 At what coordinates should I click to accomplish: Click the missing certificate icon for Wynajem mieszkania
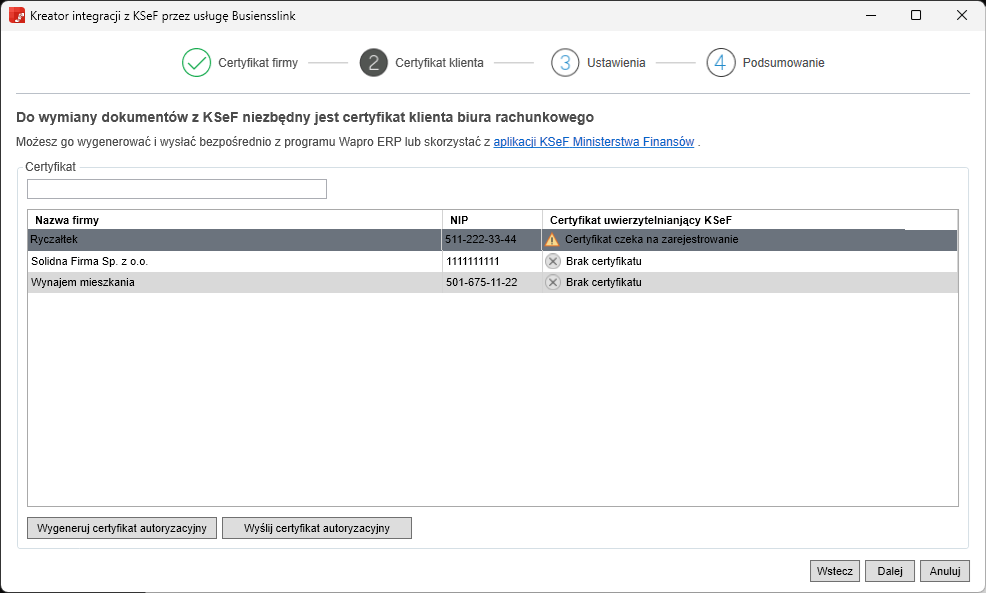(552, 282)
